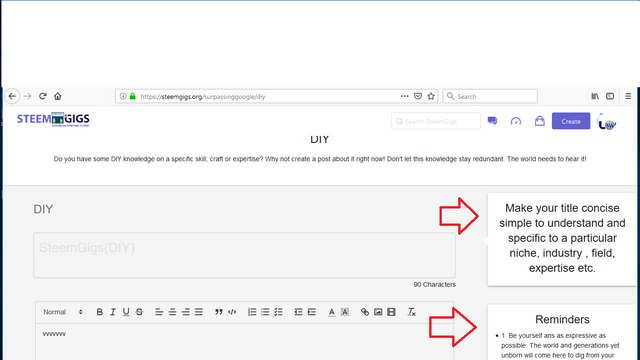
Task: Click the browser Search box
Action: tap(490, 96)
